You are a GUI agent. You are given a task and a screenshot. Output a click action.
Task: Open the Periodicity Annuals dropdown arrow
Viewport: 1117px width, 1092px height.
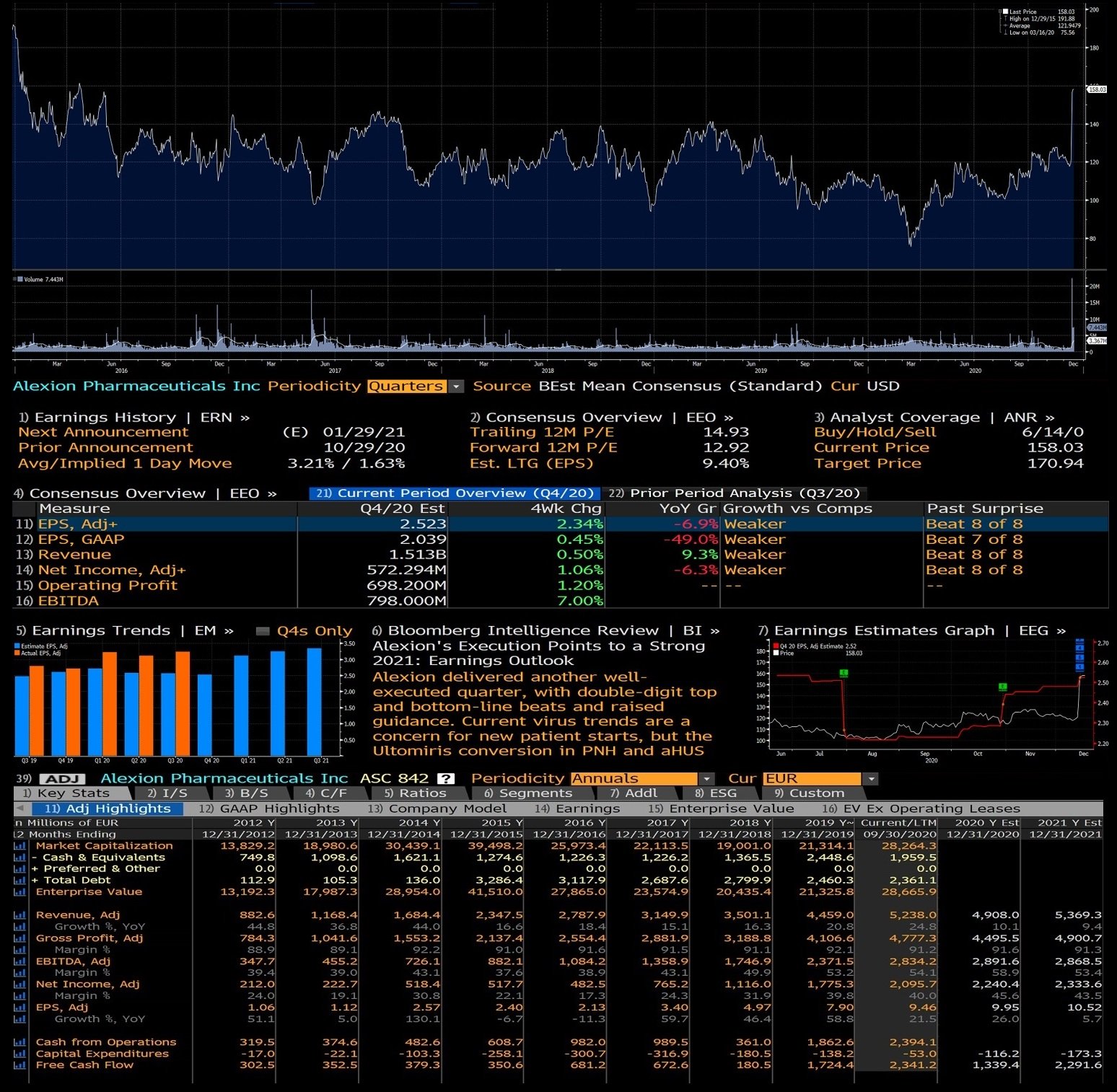(x=706, y=779)
